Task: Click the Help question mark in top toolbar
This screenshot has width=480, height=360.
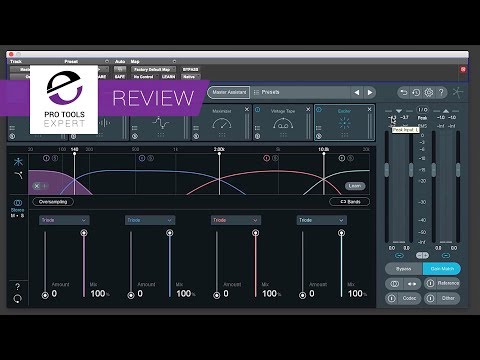Action: [x=441, y=92]
